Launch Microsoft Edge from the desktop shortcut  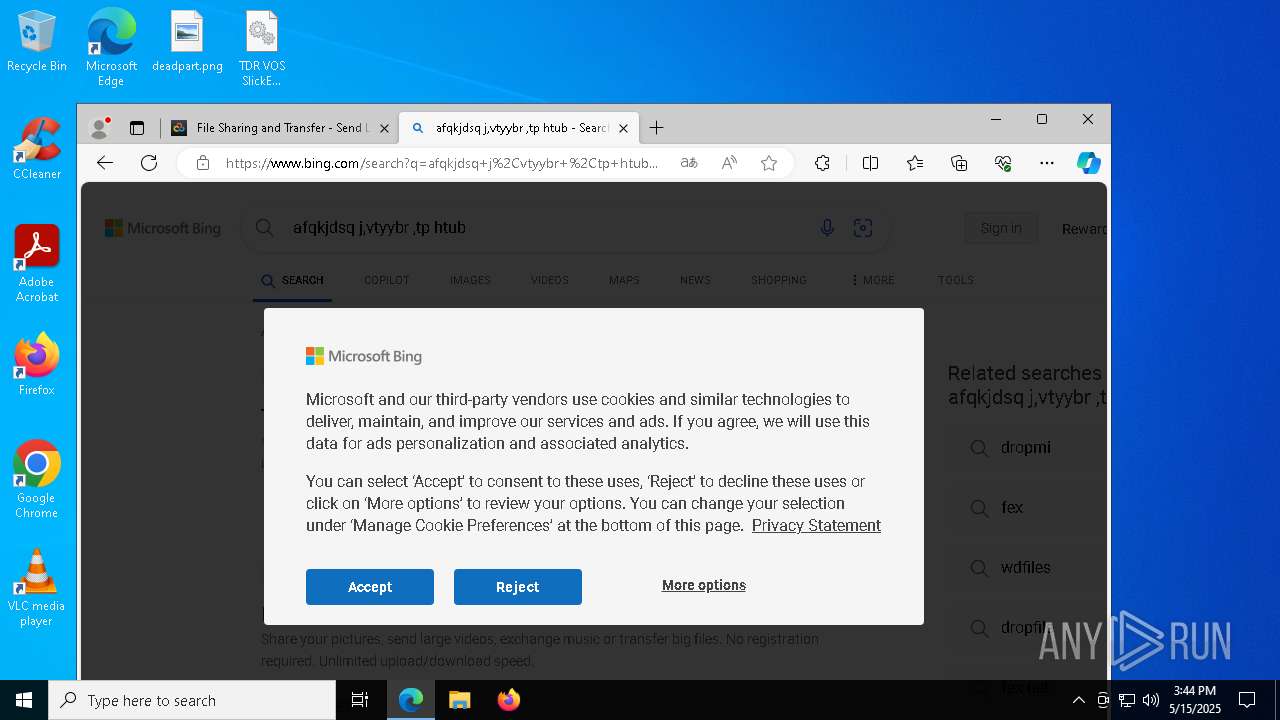pyautogui.click(x=111, y=47)
